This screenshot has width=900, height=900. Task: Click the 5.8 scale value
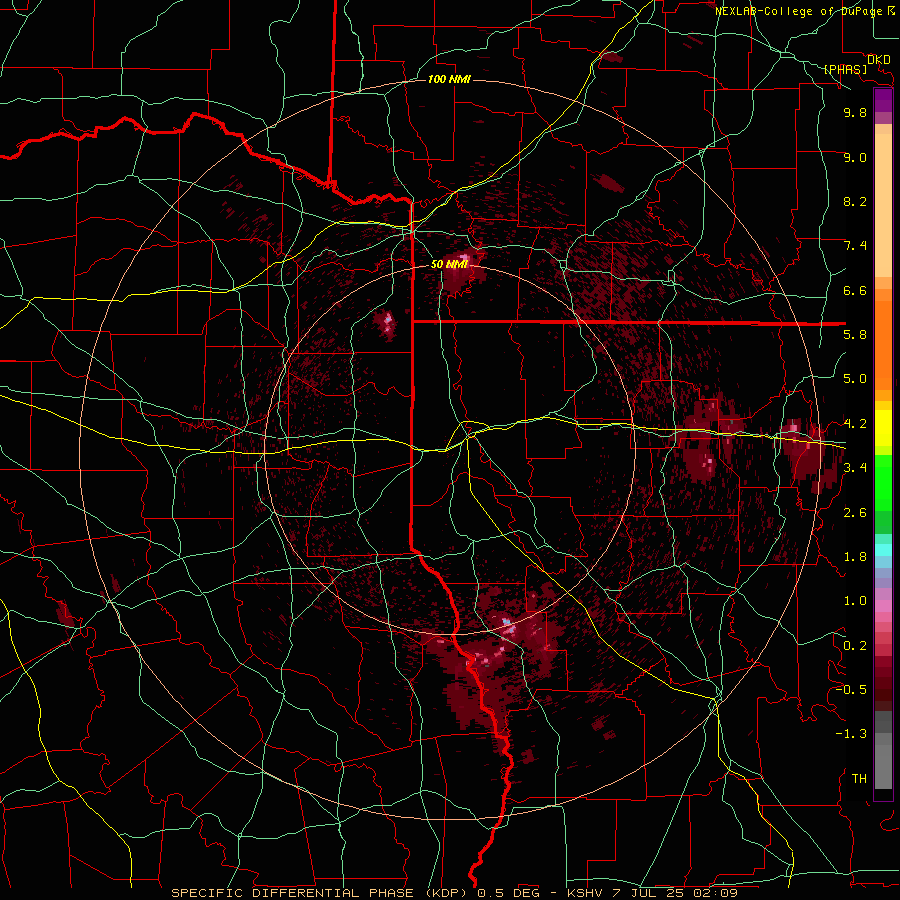click(x=855, y=334)
